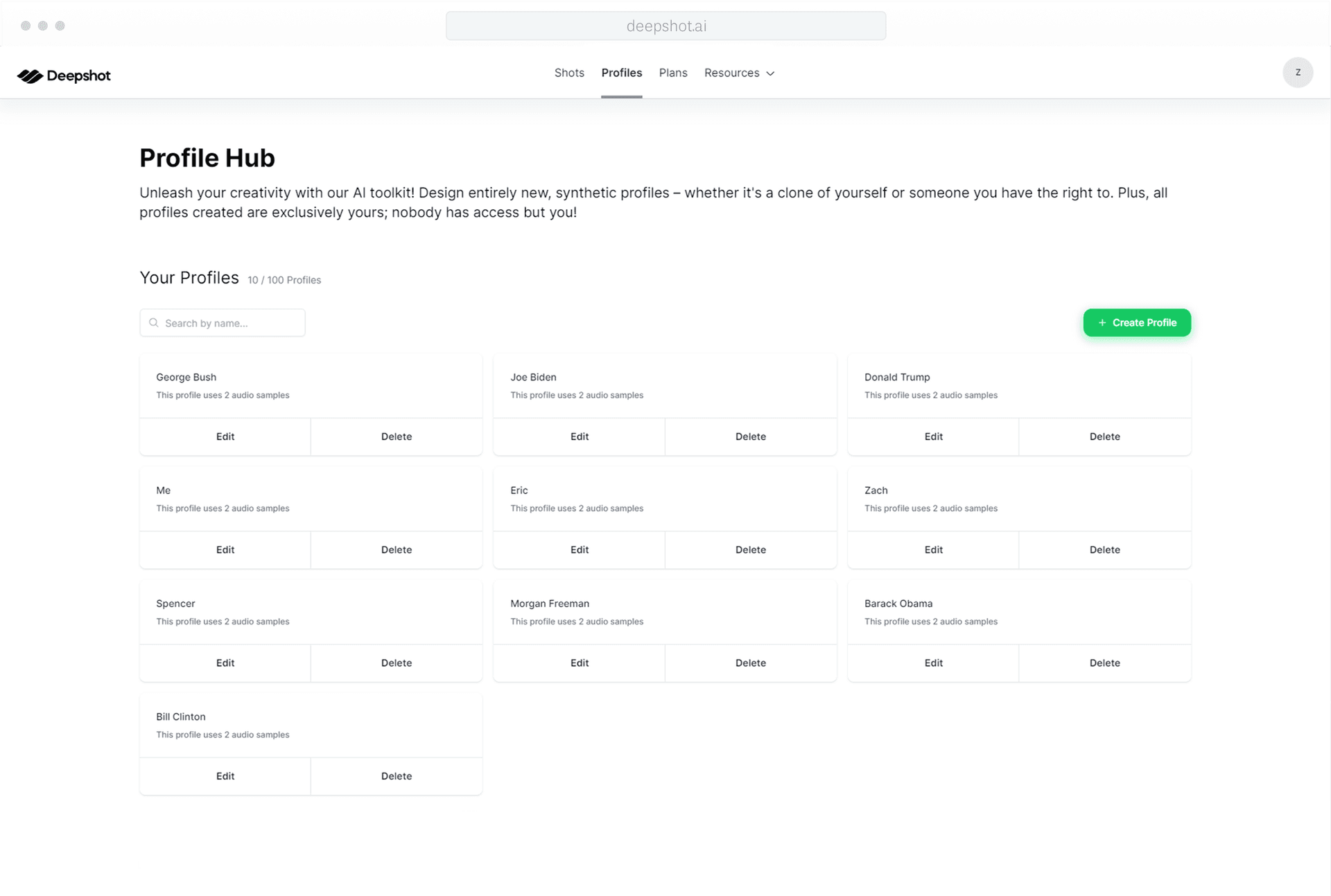Delete the Spencer profile

click(396, 662)
